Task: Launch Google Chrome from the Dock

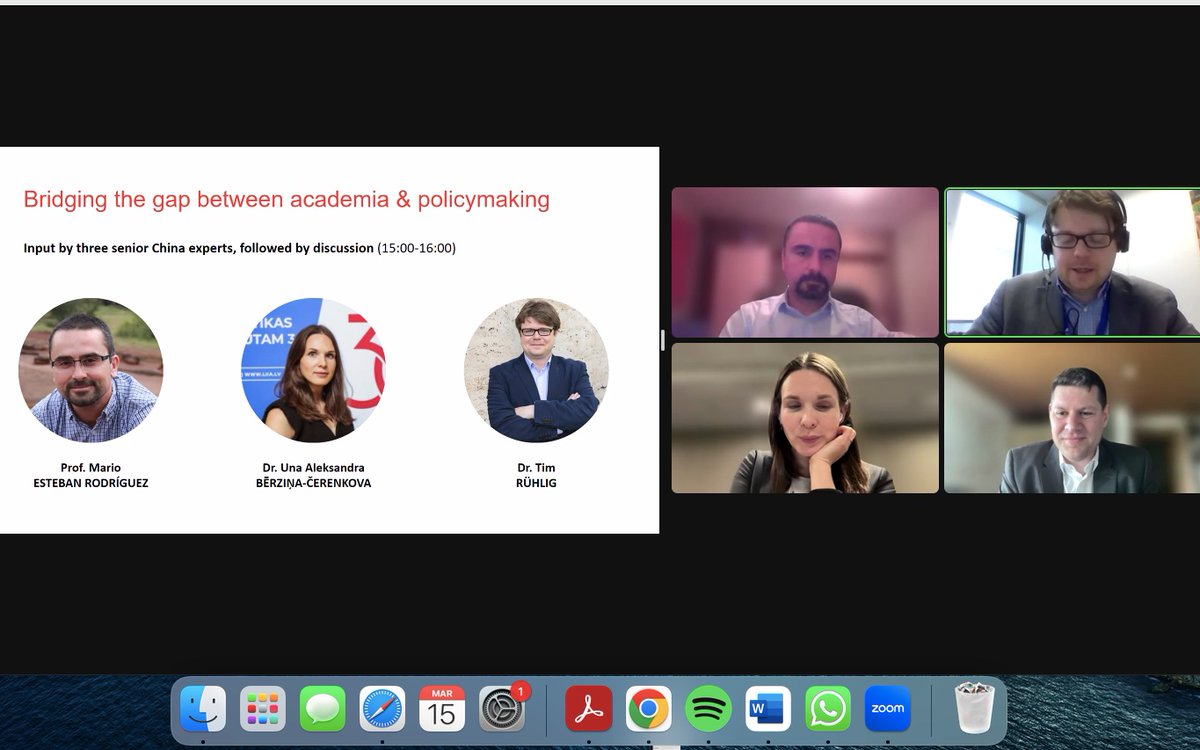Action: (x=646, y=708)
